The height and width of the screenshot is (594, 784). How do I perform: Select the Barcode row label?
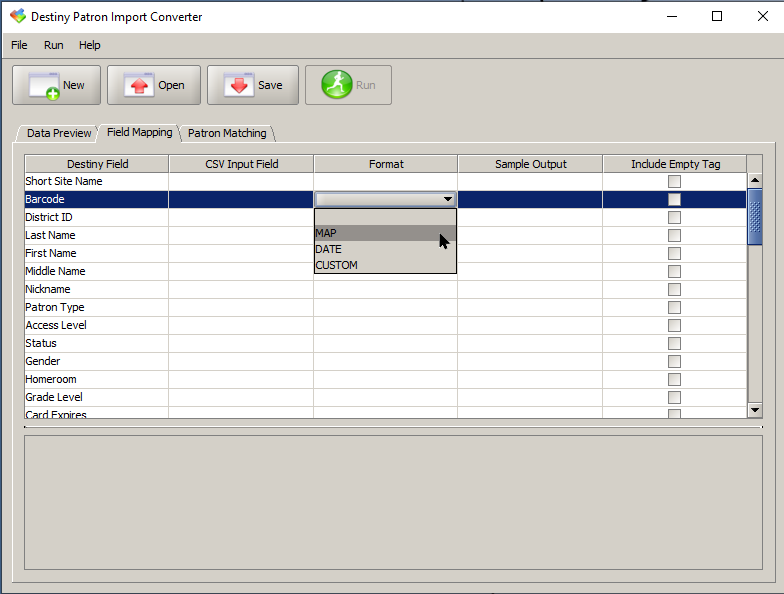point(45,200)
